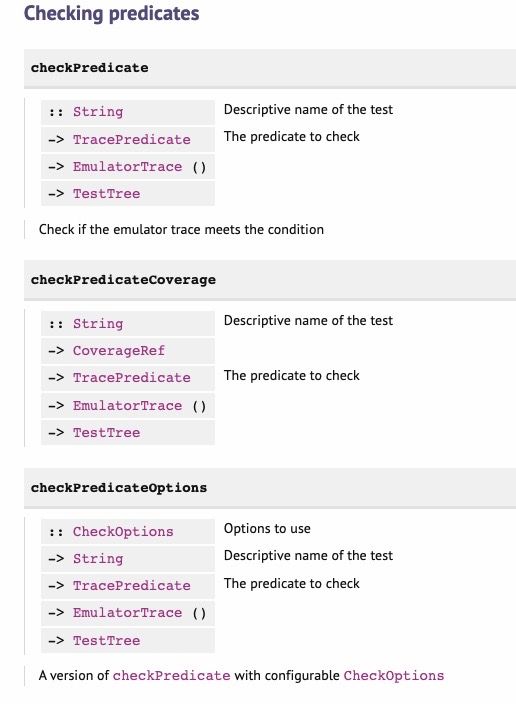Open TestTree link in checkPredicateCoverage signature
Image resolution: width=516 pixels, height=704 pixels.
(106, 432)
